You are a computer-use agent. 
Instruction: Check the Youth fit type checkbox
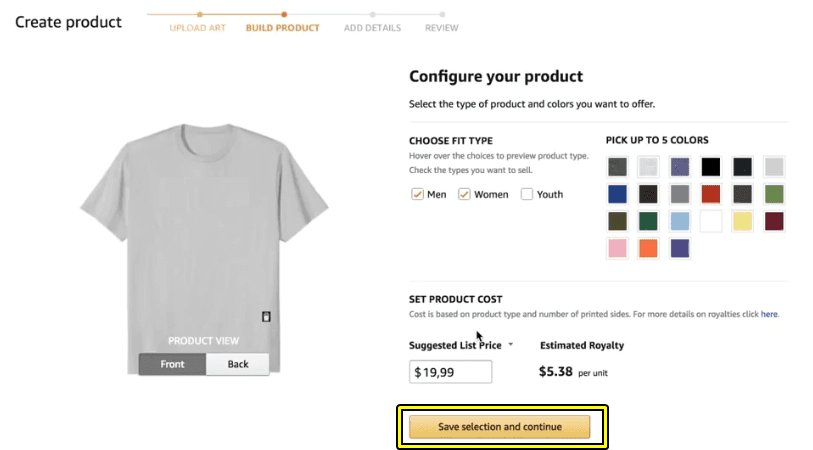(527, 195)
